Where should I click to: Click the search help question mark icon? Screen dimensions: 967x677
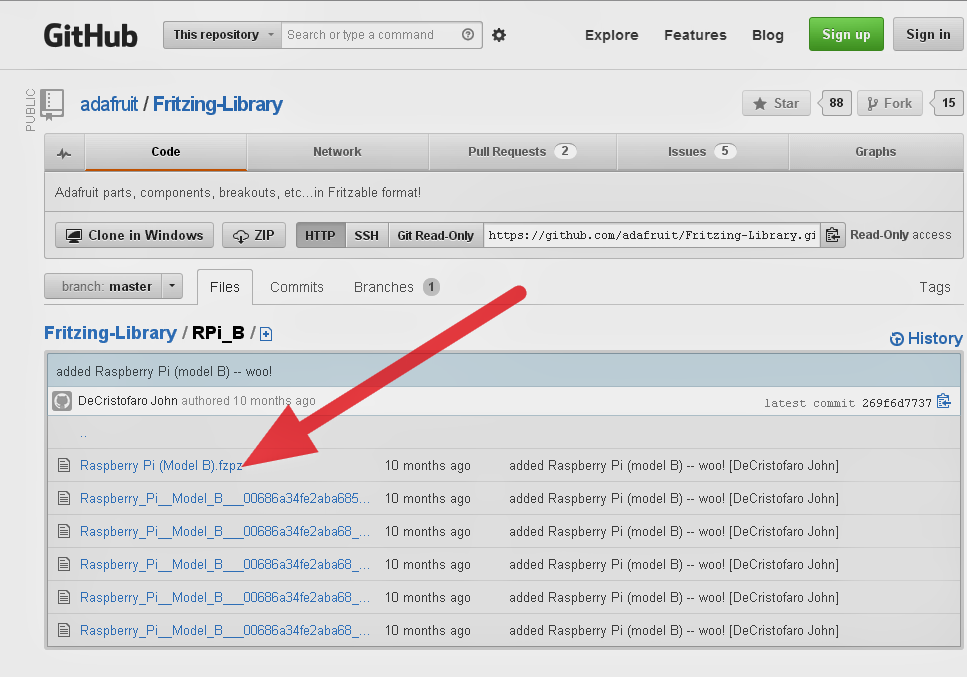coord(468,35)
